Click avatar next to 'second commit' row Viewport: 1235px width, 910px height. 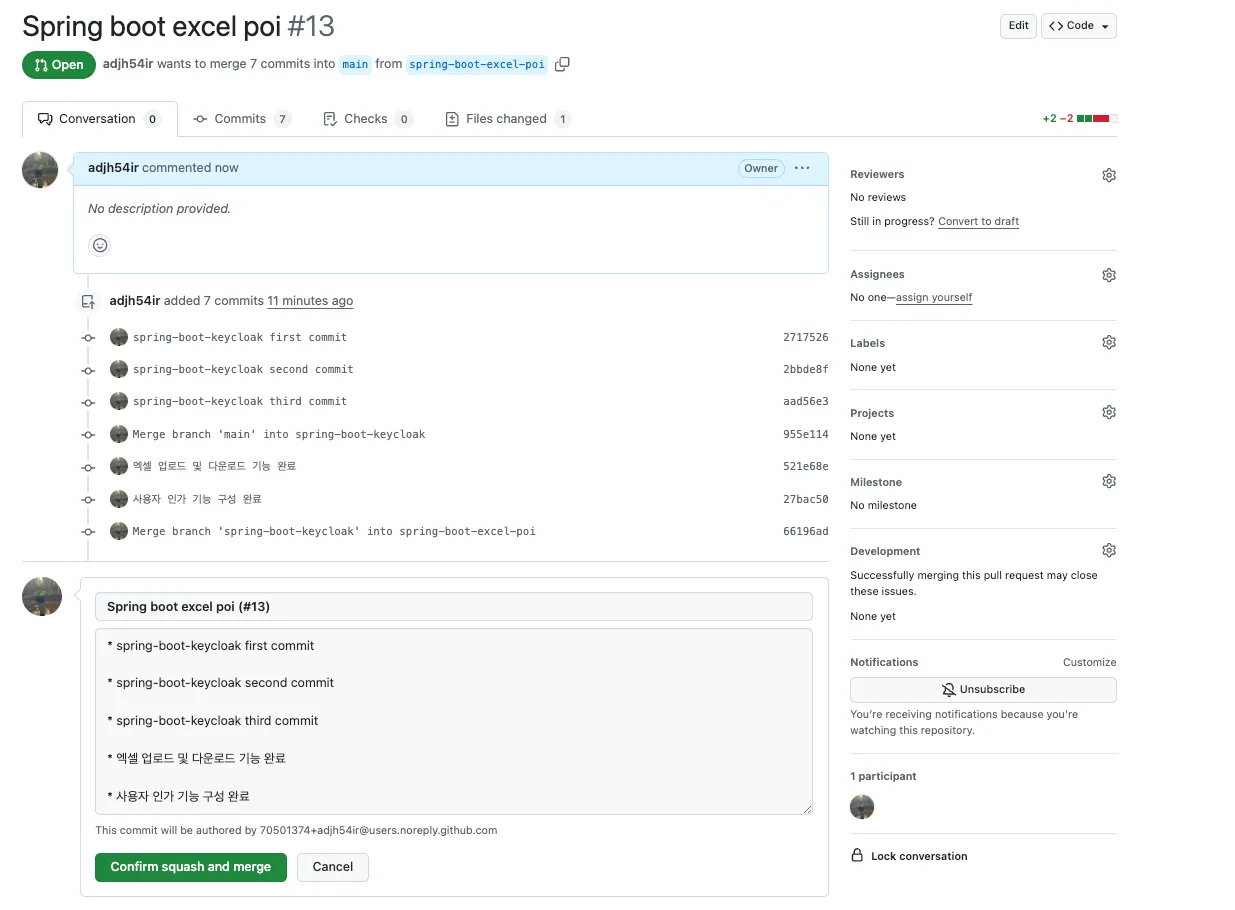click(x=119, y=369)
